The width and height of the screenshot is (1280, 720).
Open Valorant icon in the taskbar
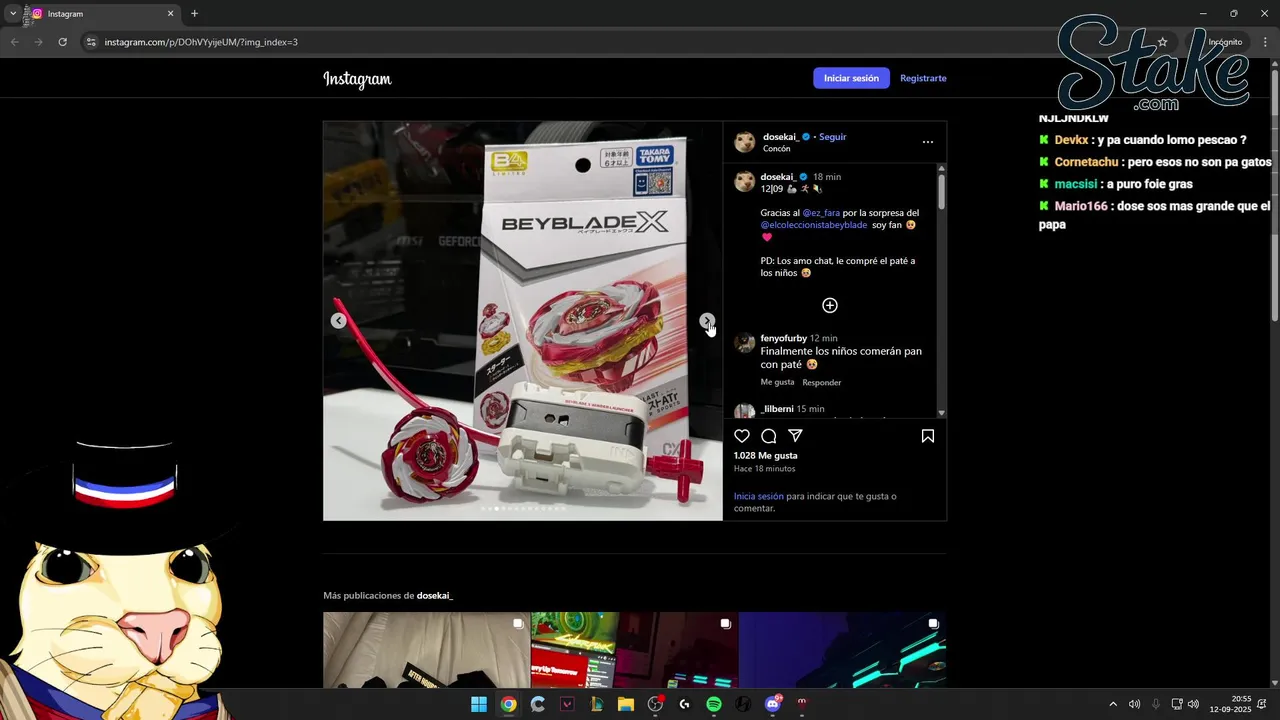tap(567, 704)
